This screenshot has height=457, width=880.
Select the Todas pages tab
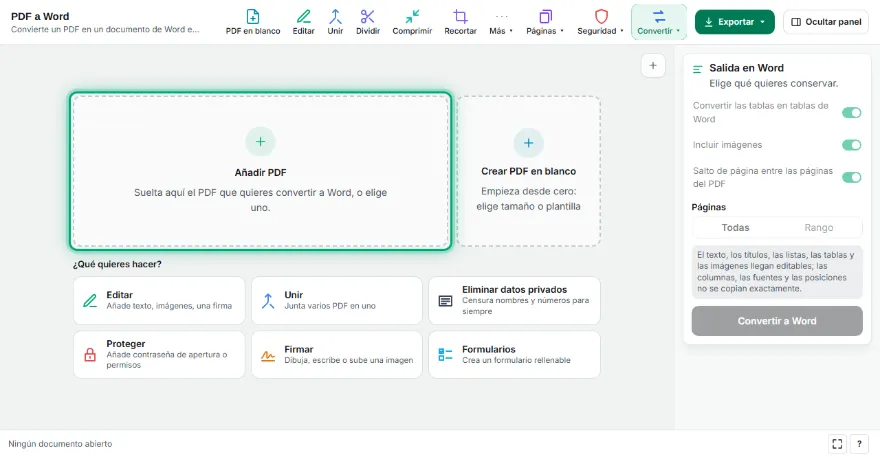pyautogui.click(x=735, y=227)
